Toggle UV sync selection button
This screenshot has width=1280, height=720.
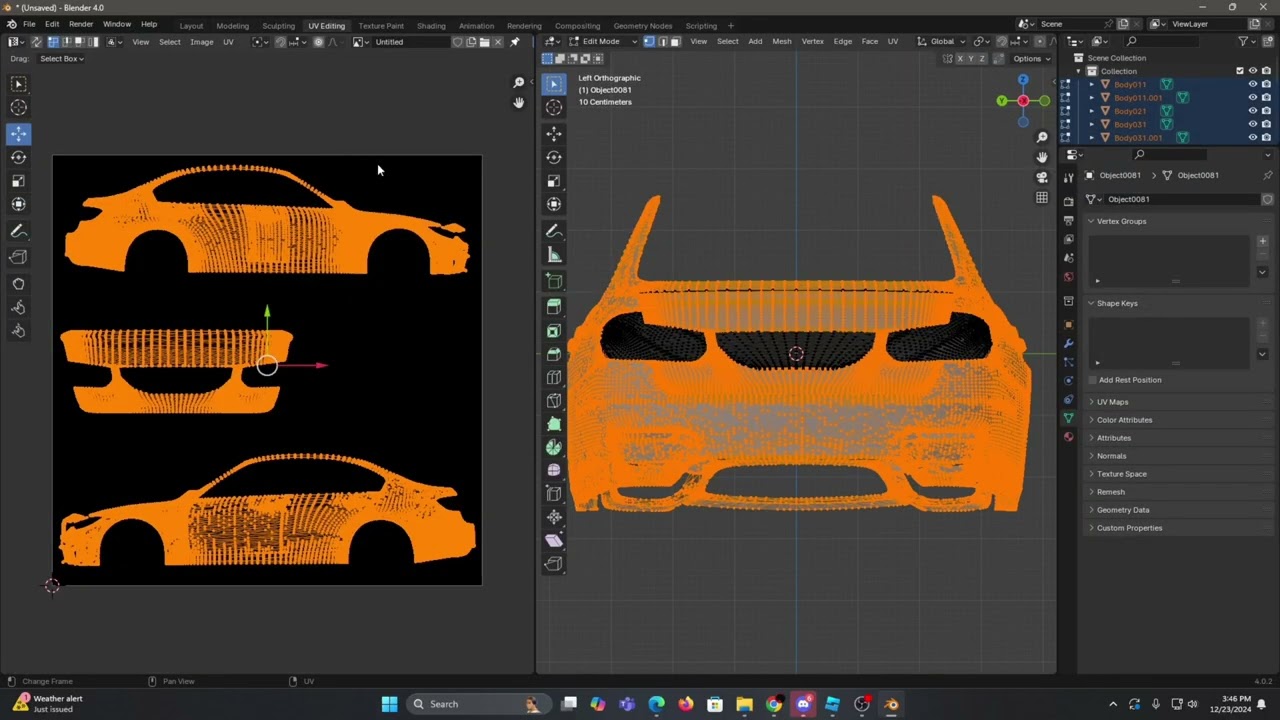(x=36, y=42)
